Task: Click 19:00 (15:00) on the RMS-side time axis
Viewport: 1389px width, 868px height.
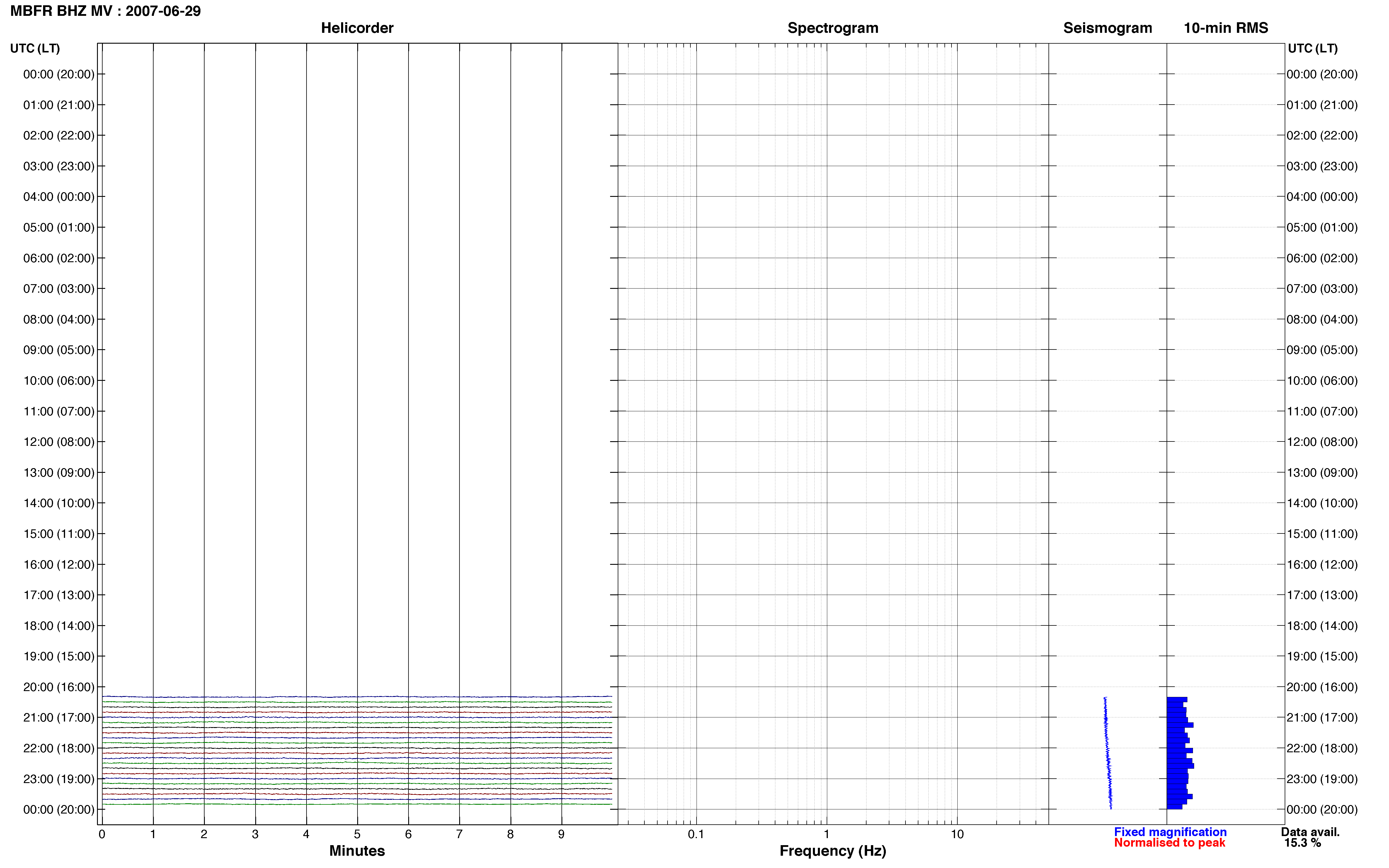Action: 1322,656
